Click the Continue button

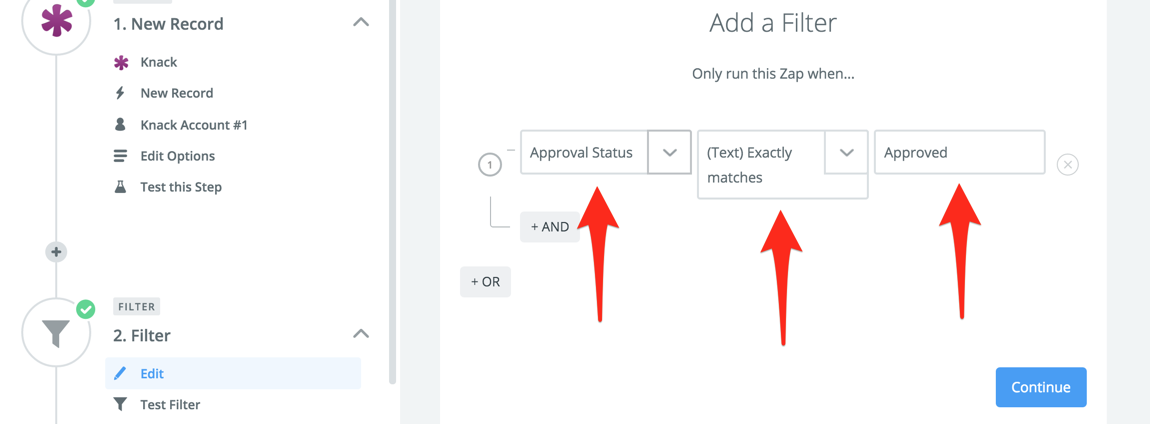(1040, 388)
